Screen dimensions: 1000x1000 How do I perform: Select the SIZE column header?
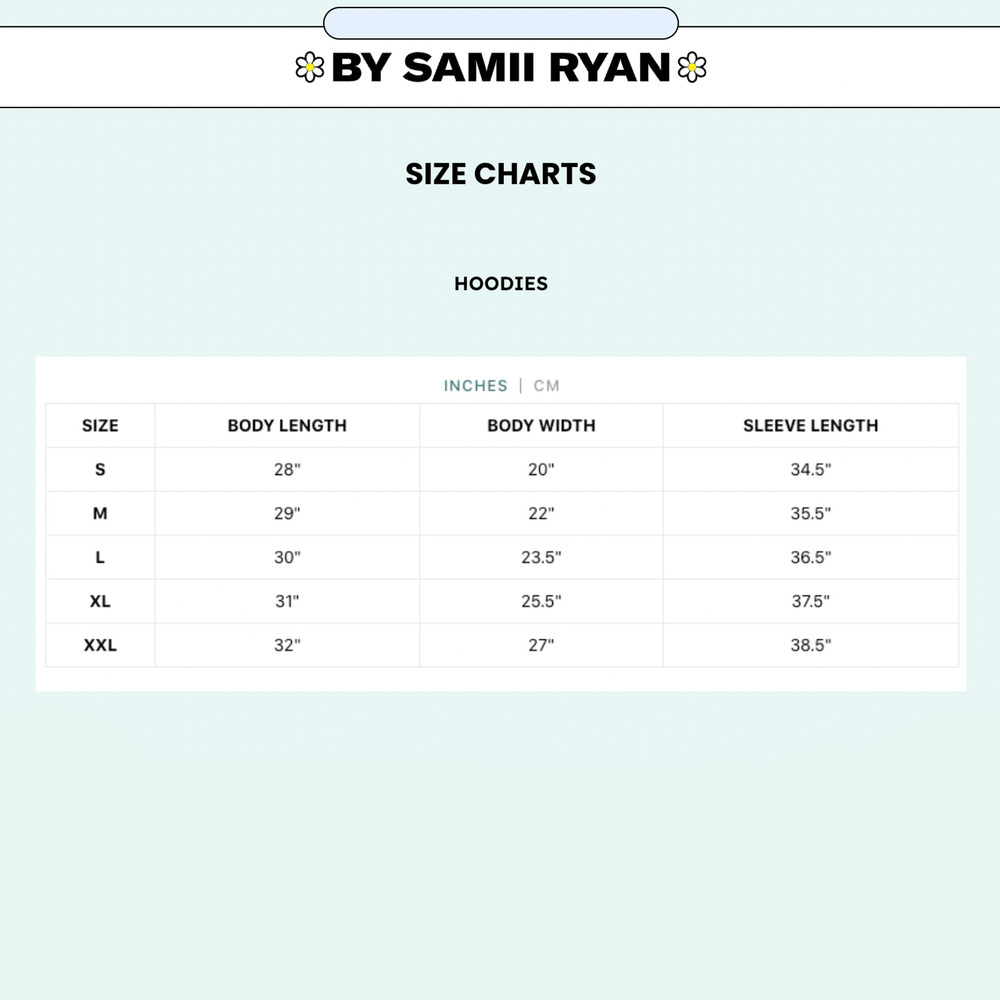click(100, 425)
